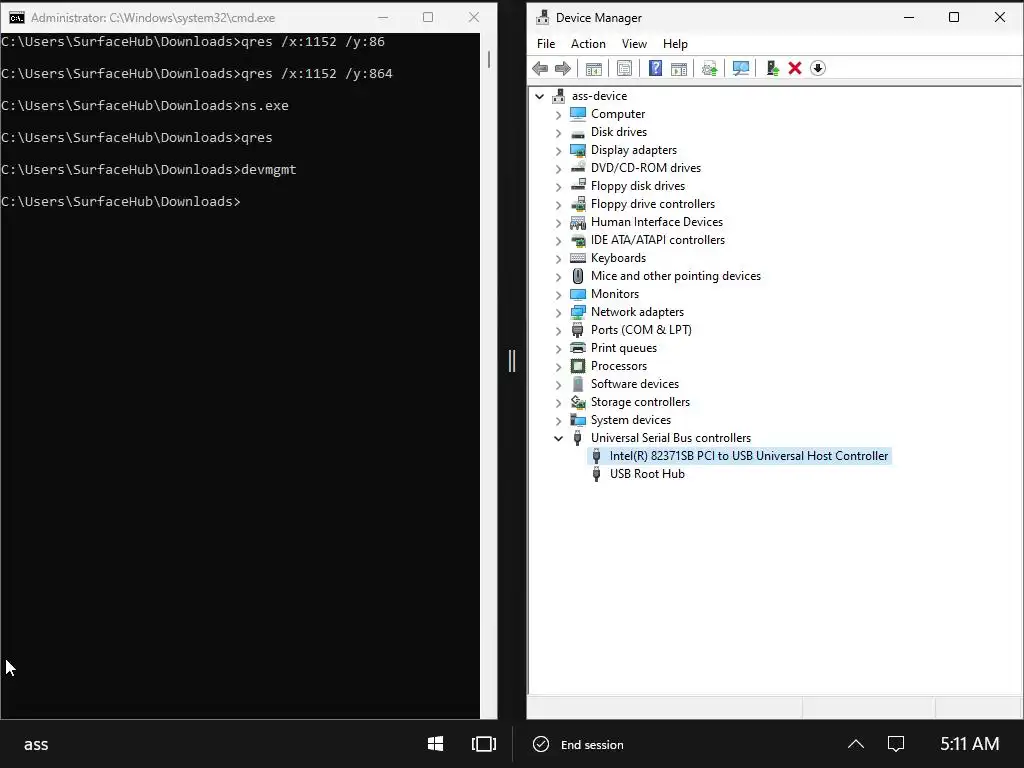Select the Floppy drive controllers text
This screenshot has width=1024, height=768.
pos(652,204)
